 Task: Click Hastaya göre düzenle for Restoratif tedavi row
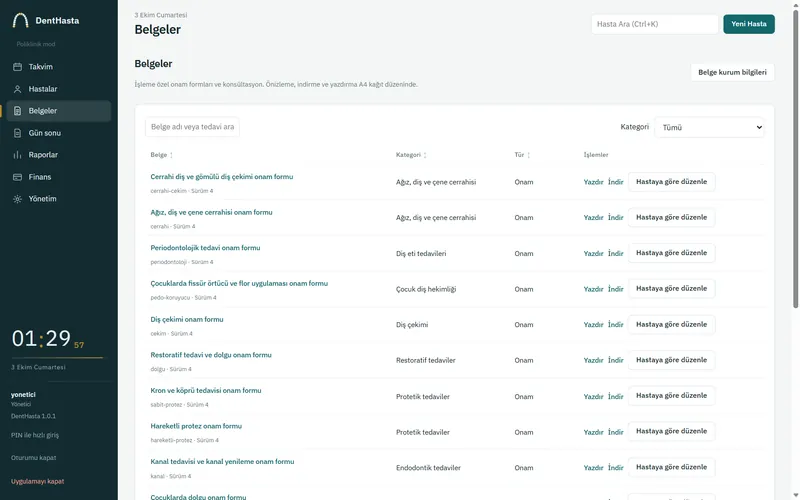(671, 360)
